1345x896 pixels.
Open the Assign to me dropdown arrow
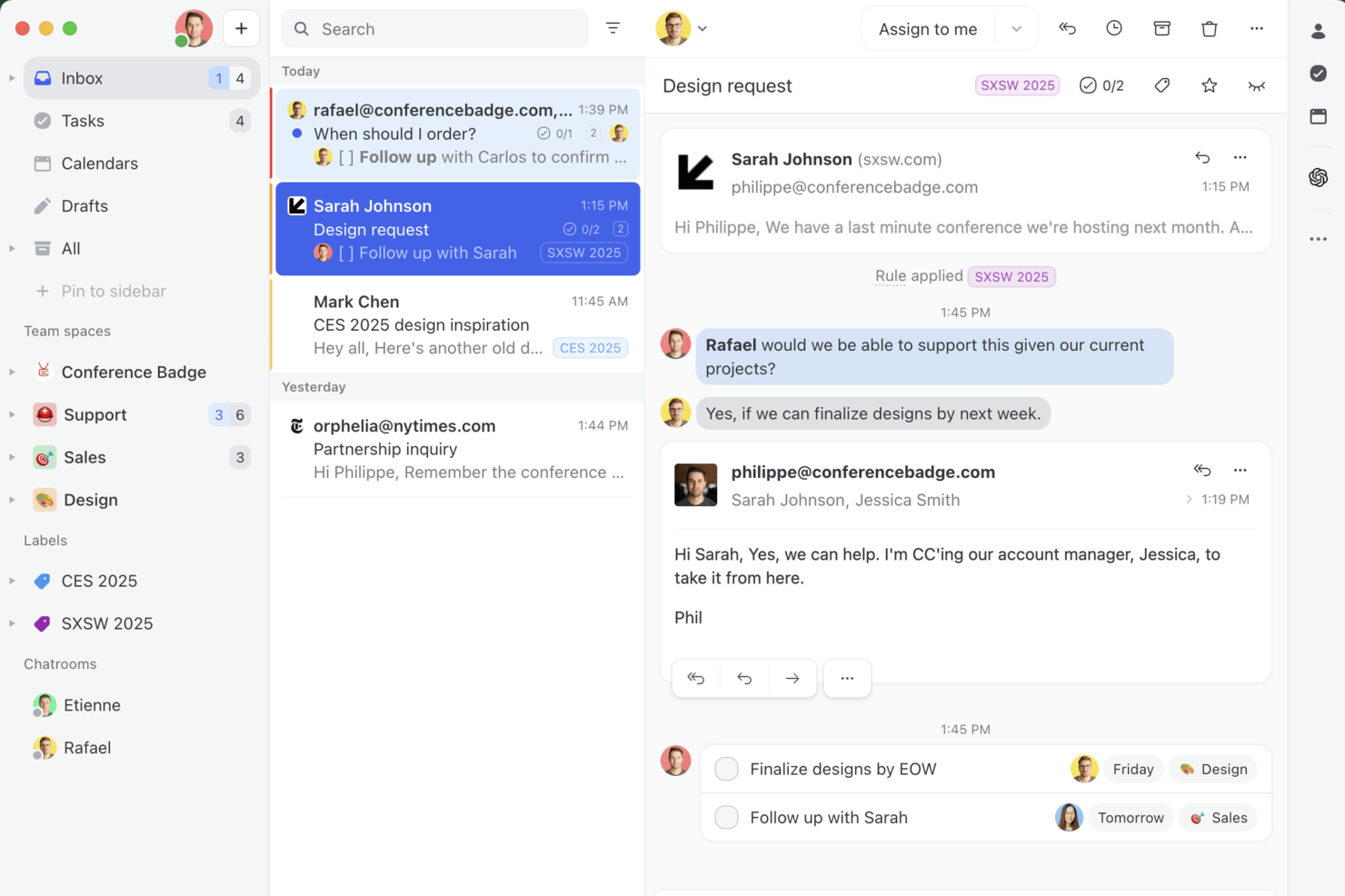coord(1017,28)
